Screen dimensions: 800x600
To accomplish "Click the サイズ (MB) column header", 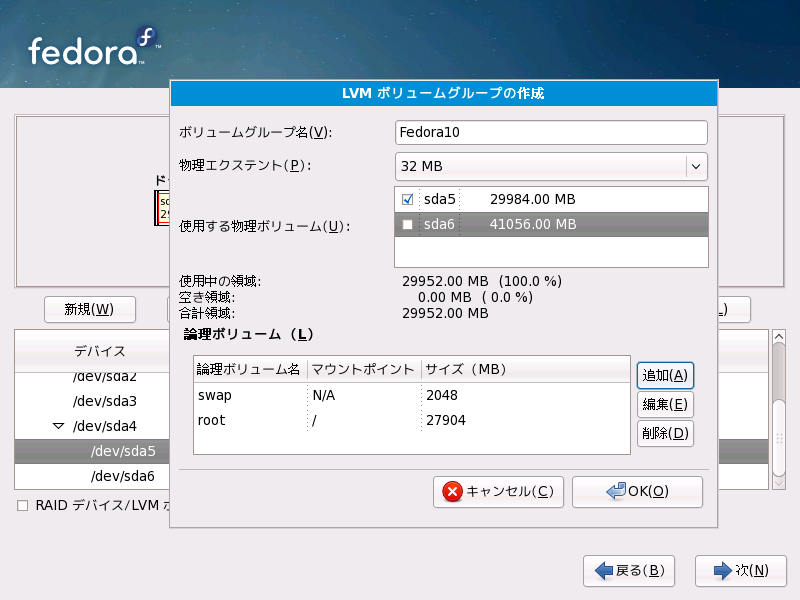I will pos(526,369).
